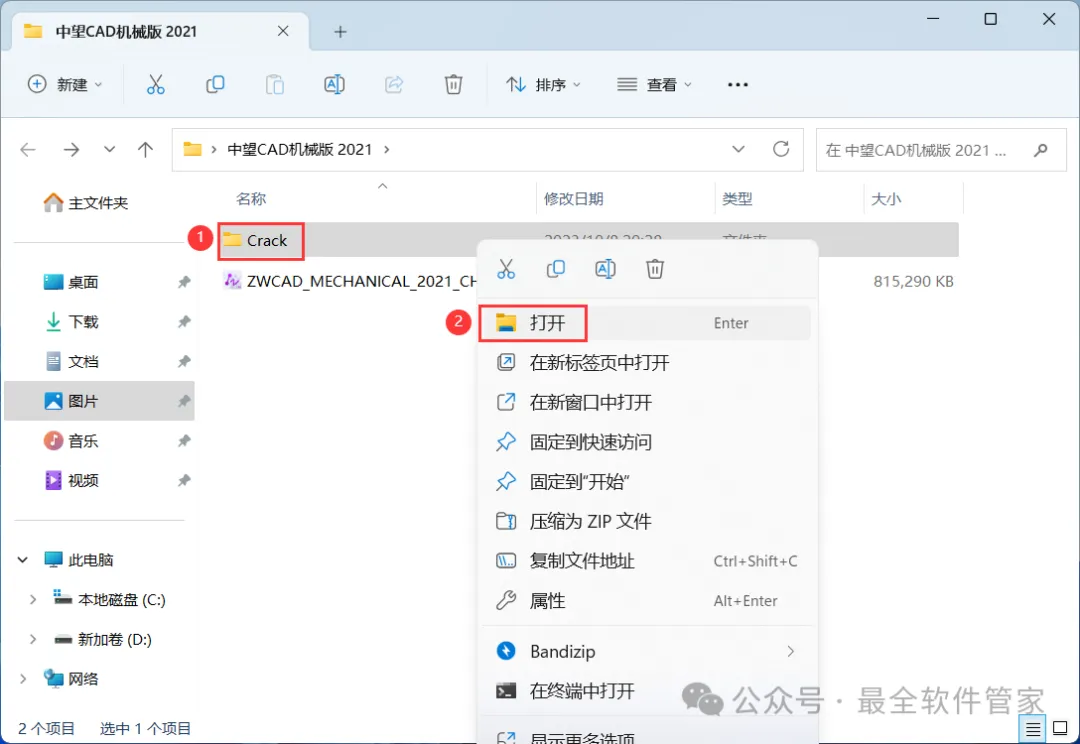Add a new tab with the plus button
Image resolution: width=1080 pixels, height=744 pixels.
point(340,32)
